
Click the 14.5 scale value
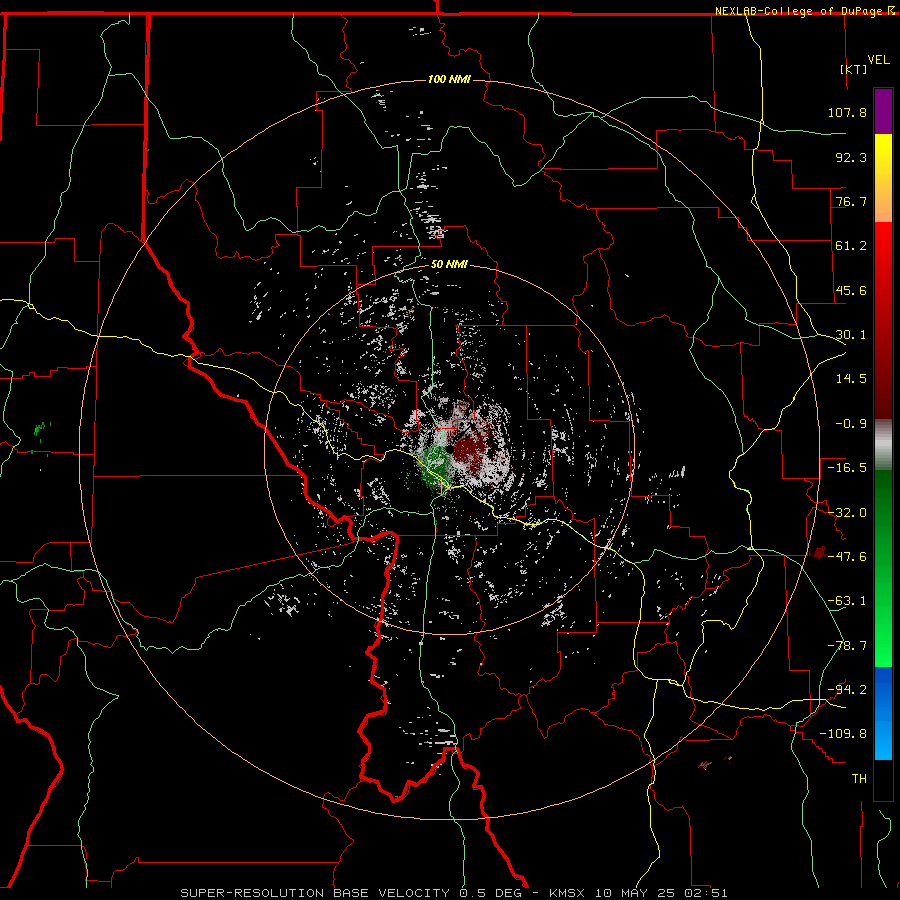coord(851,379)
